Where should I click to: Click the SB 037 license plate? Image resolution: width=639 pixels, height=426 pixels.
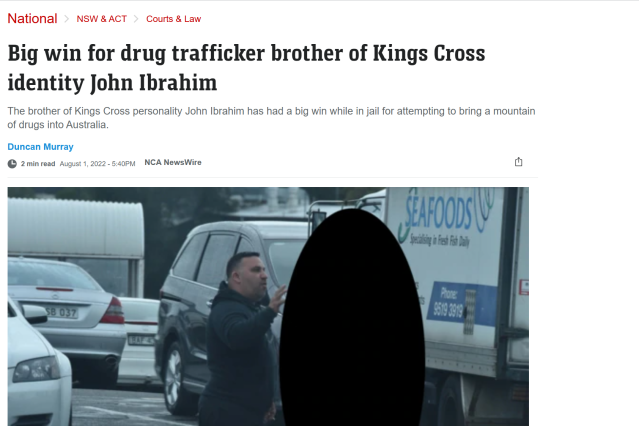click(x=61, y=312)
